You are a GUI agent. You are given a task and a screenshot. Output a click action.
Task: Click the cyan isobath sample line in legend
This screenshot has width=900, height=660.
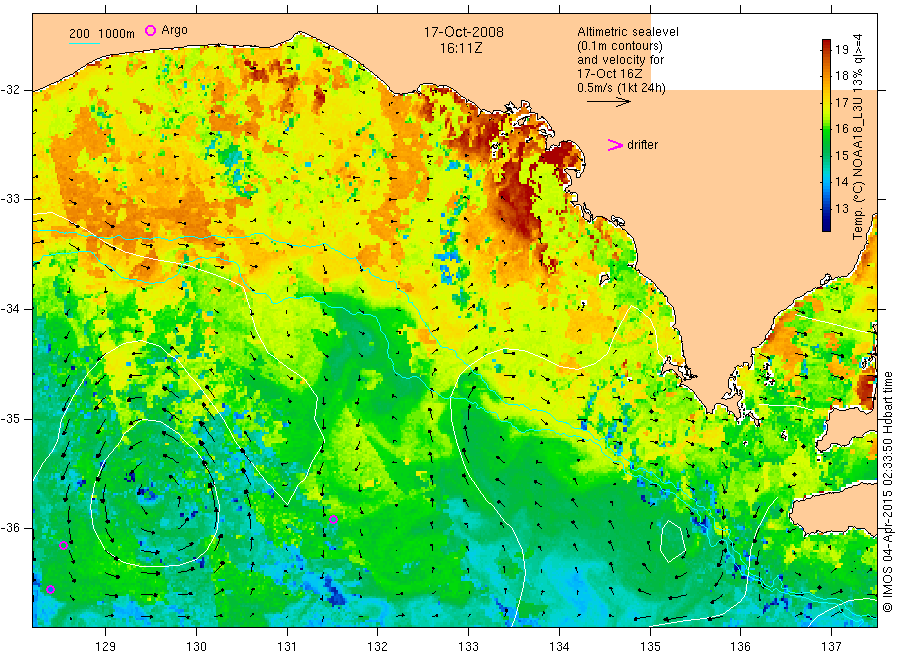pos(84,43)
